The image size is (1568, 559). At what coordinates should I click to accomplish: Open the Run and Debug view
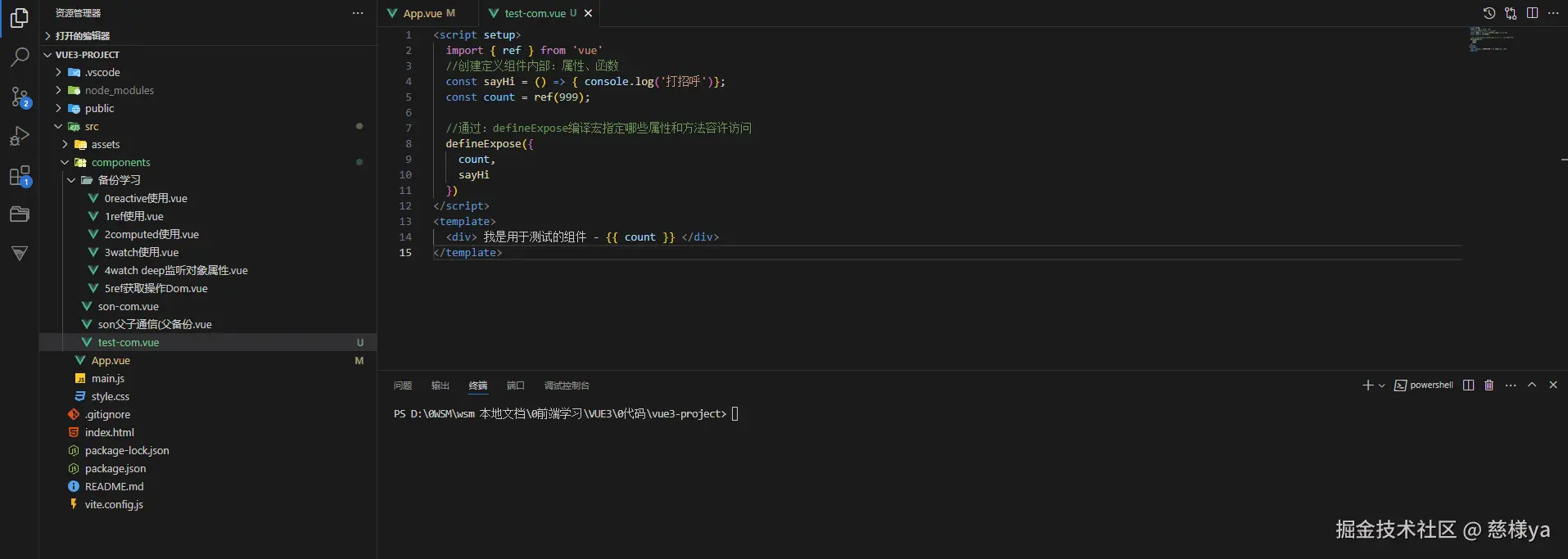pos(20,136)
